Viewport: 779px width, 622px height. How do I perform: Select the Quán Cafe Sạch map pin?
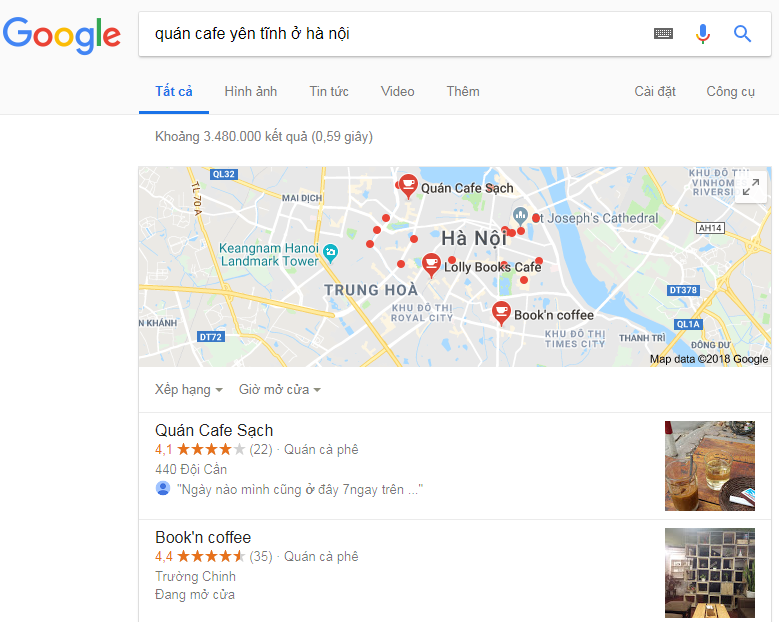click(x=408, y=186)
